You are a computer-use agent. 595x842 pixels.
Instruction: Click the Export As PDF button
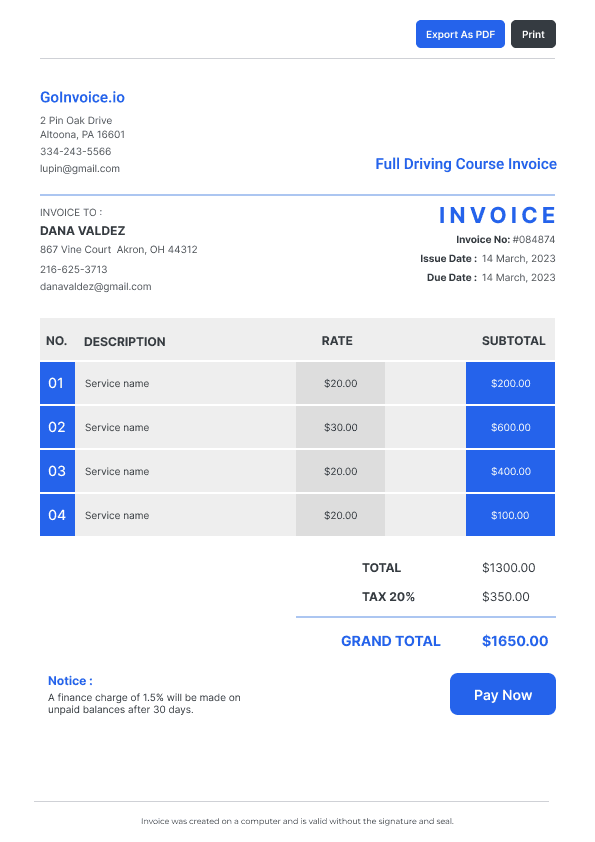460,34
